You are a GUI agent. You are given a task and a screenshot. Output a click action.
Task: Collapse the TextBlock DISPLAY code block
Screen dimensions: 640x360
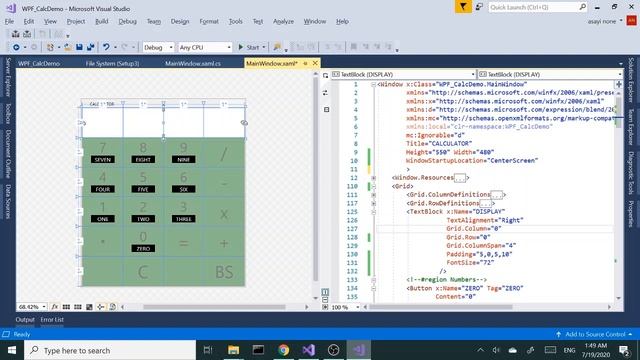point(373,212)
